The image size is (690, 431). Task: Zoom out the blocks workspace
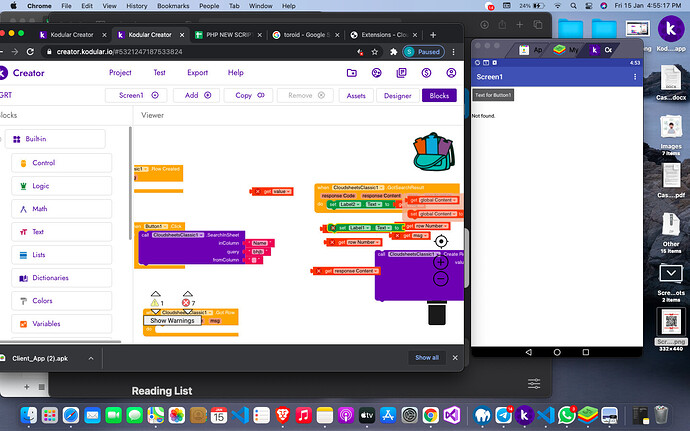(x=441, y=280)
